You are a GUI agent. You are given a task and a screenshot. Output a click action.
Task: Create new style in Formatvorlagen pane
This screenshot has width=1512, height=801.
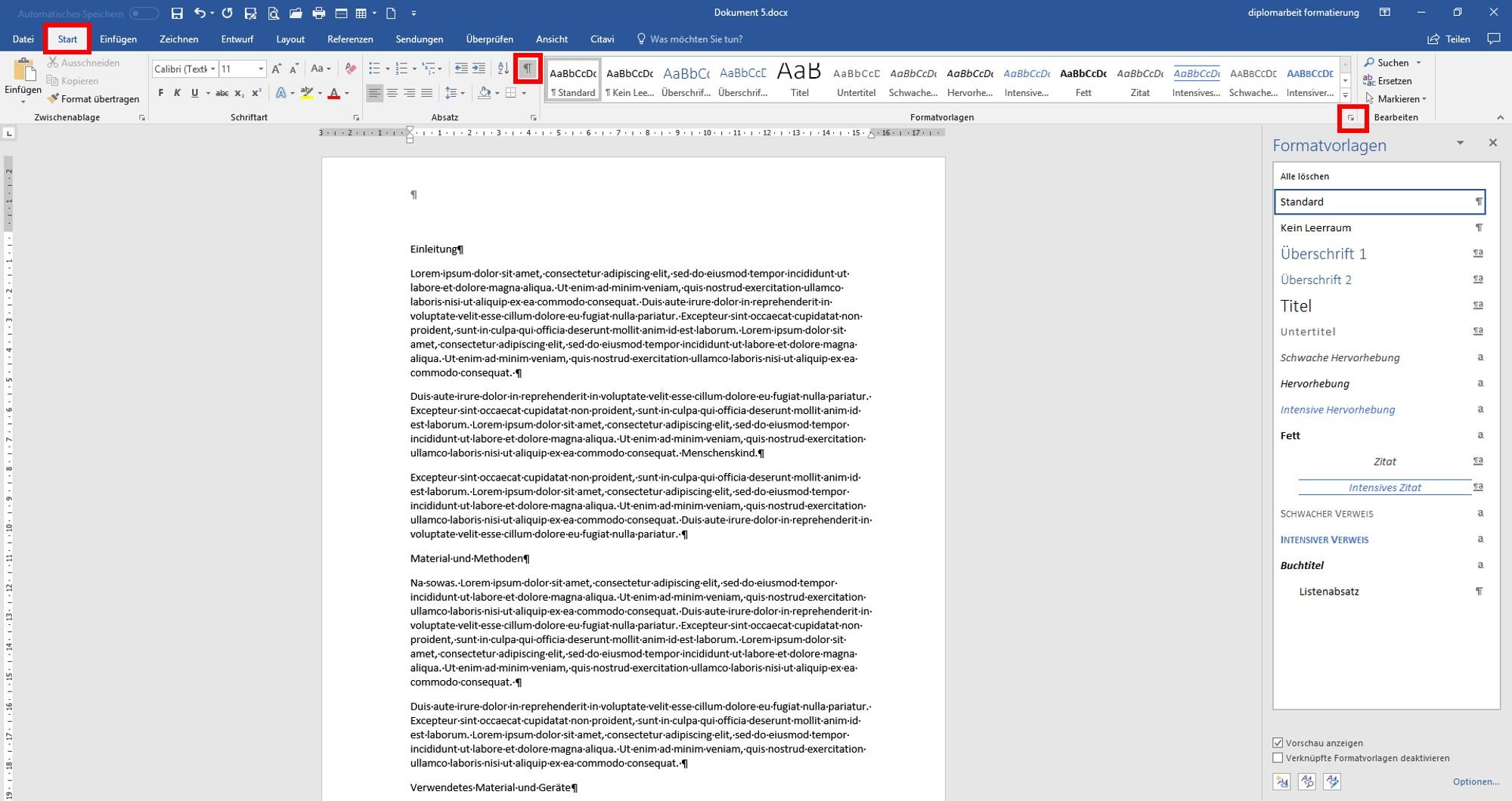pyautogui.click(x=1282, y=781)
